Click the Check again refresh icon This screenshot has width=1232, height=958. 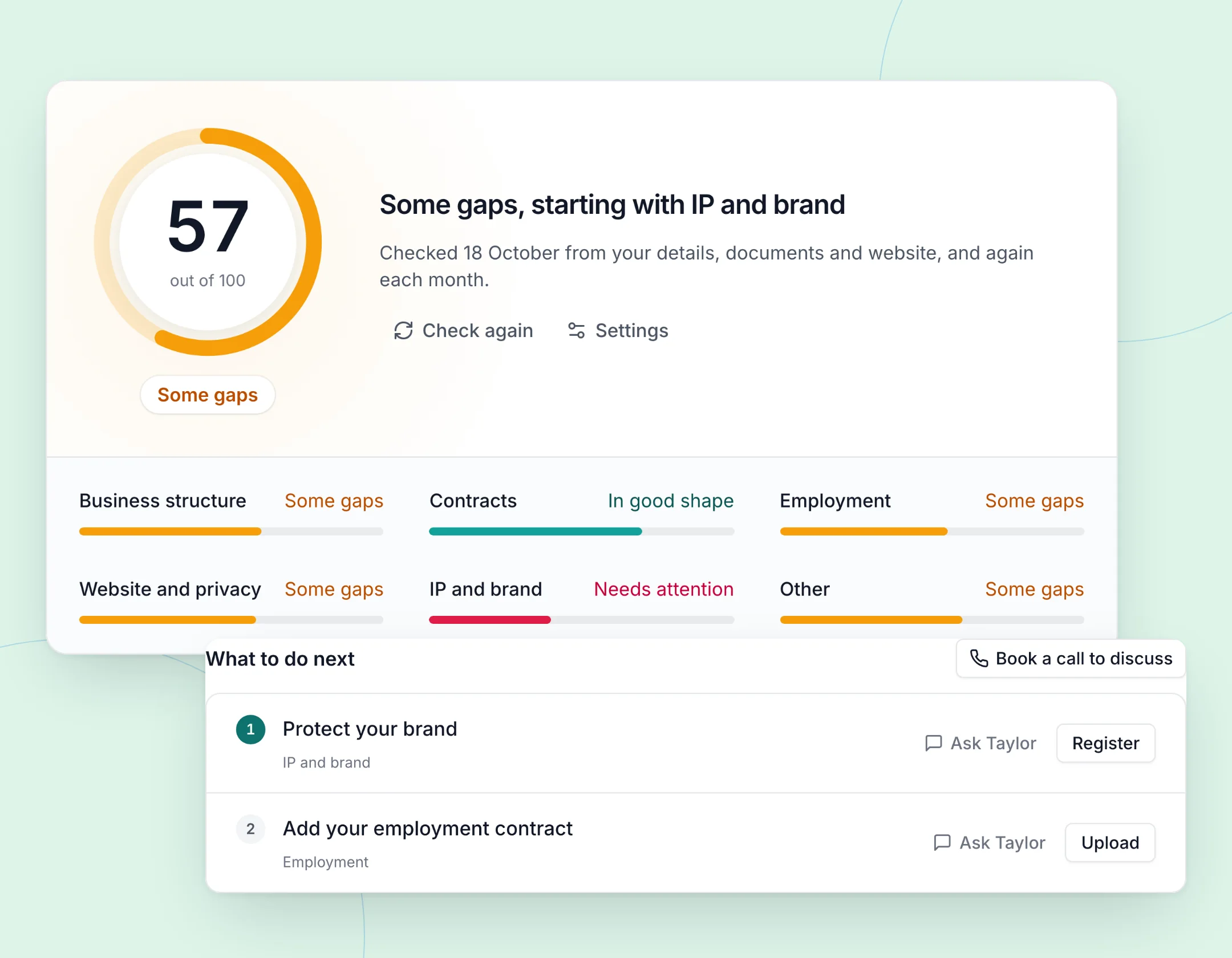(403, 331)
